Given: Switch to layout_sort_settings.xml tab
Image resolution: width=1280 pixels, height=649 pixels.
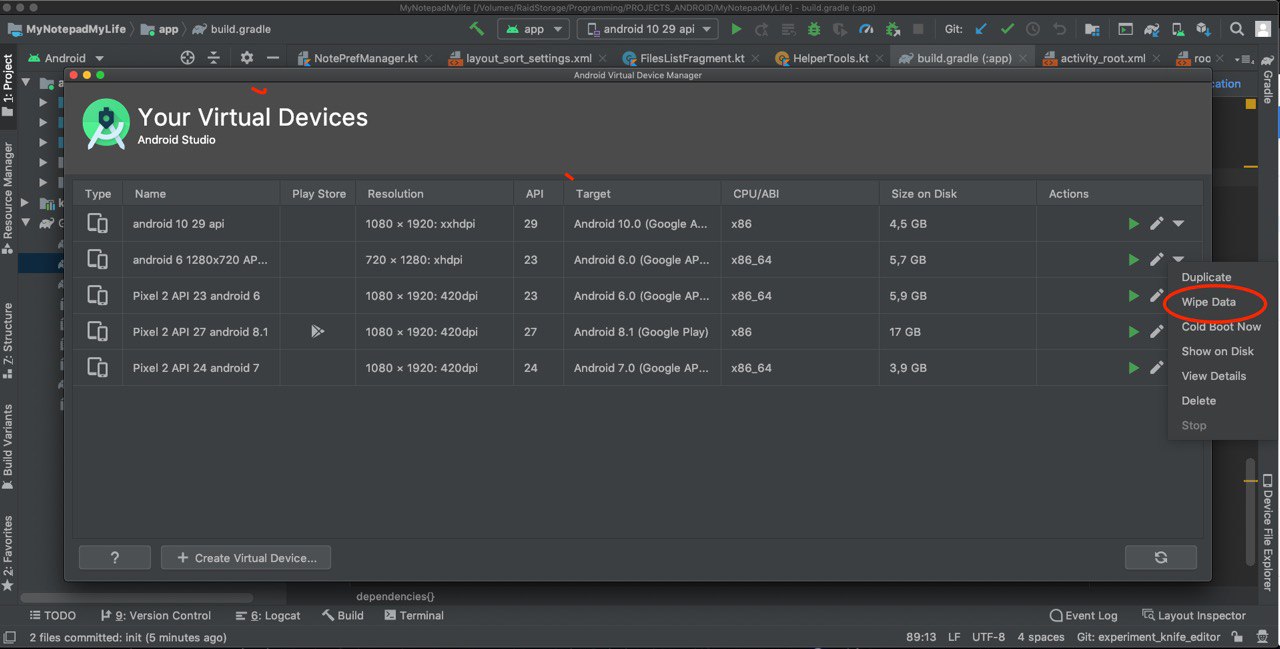Looking at the screenshot, I should click(x=528, y=58).
